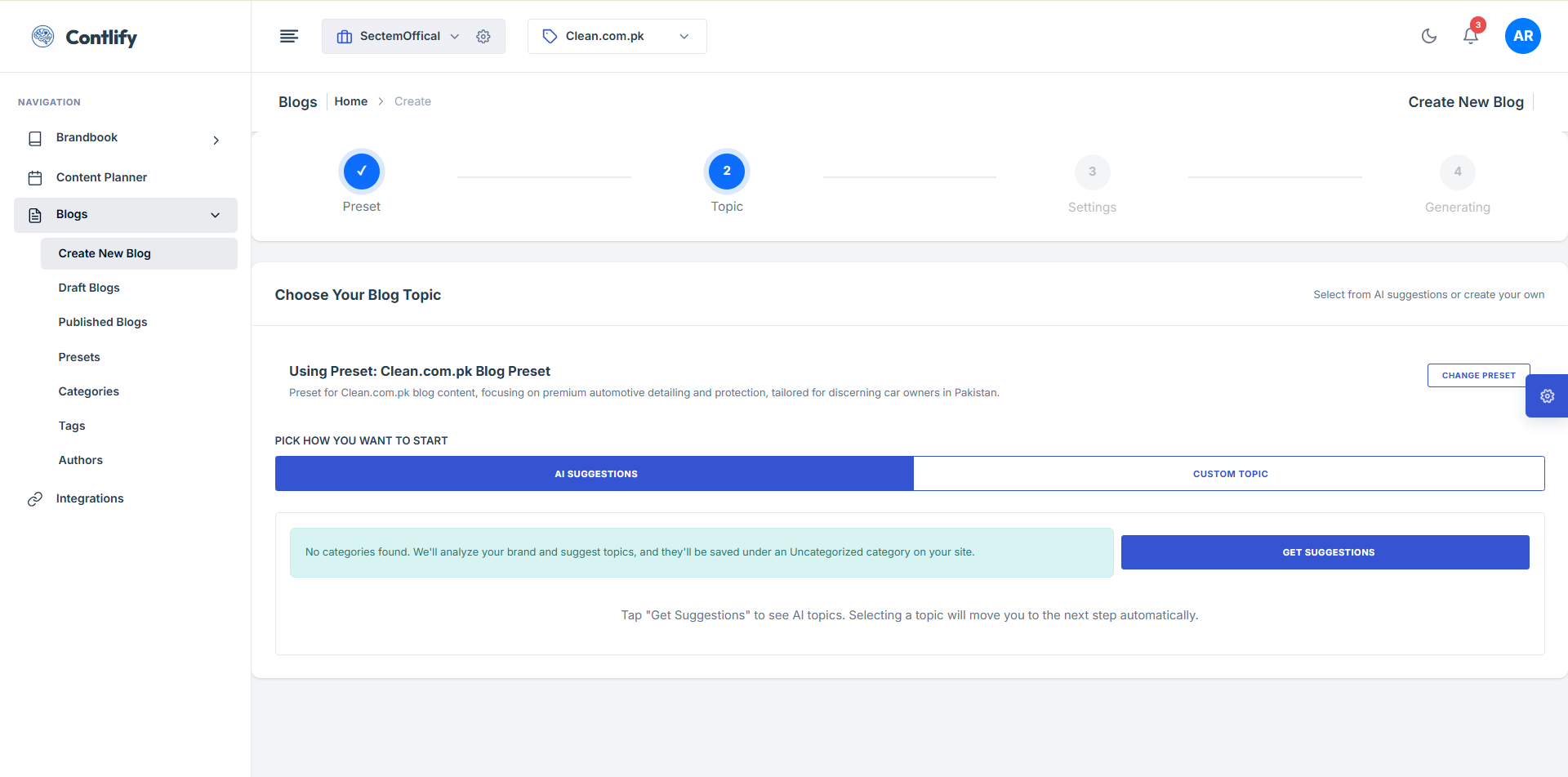Click the Contlify logo
The width and height of the screenshot is (1568, 777).
click(x=85, y=37)
